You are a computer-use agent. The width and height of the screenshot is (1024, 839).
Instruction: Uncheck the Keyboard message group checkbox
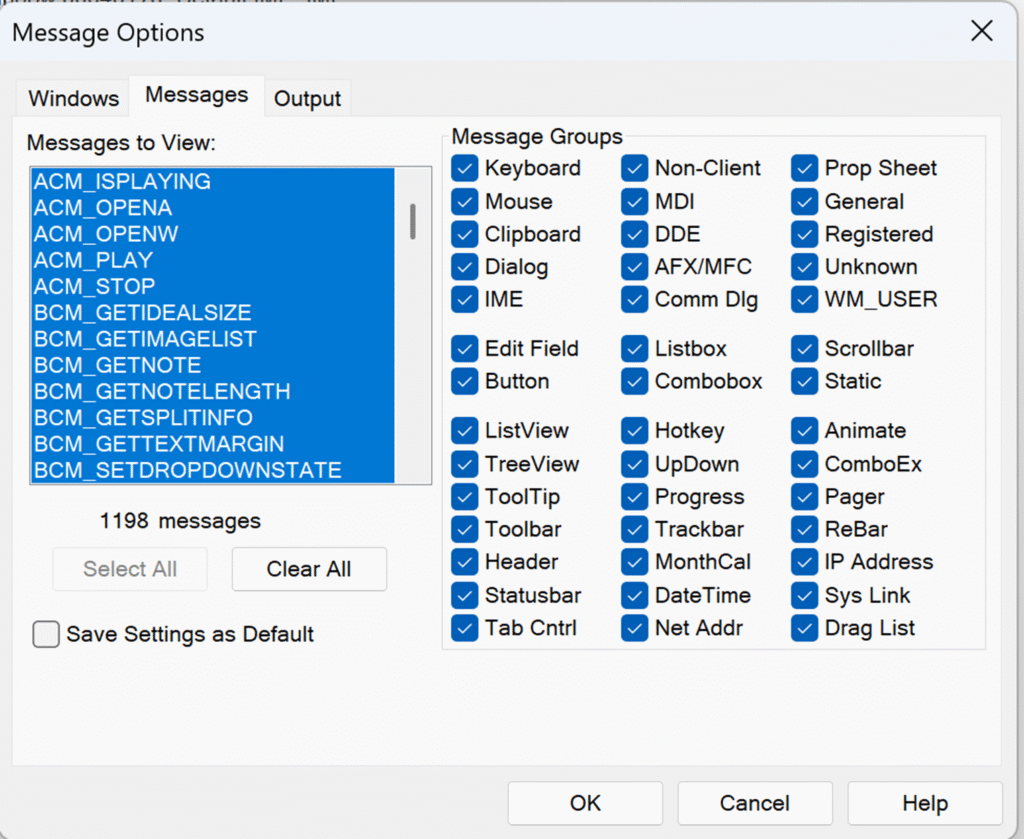pyautogui.click(x=464, y=168)
